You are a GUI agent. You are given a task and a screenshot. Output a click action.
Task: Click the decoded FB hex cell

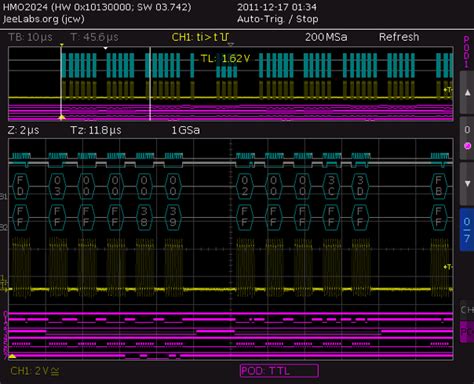(x=439, y=186)
